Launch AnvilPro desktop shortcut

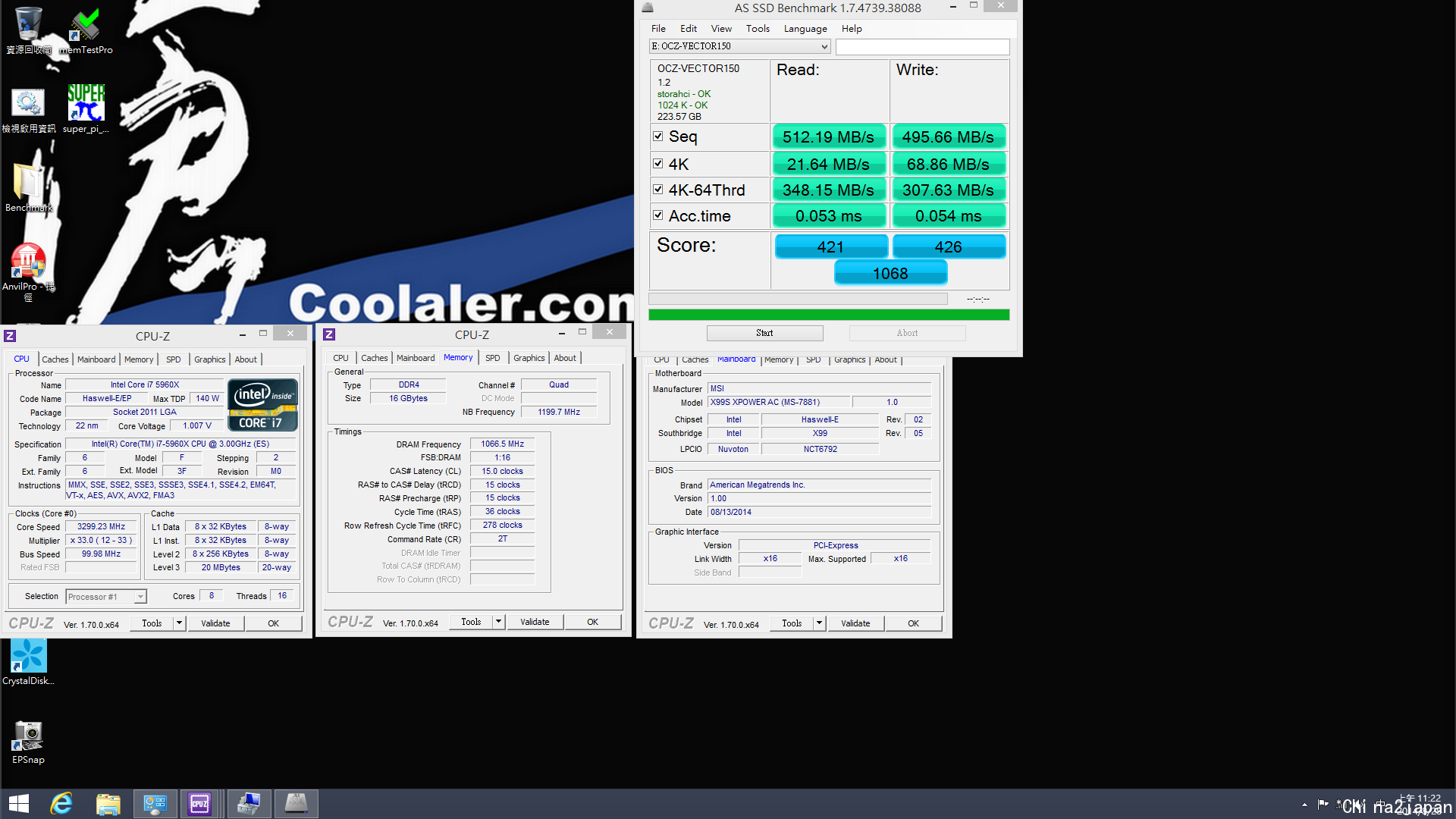28,271
